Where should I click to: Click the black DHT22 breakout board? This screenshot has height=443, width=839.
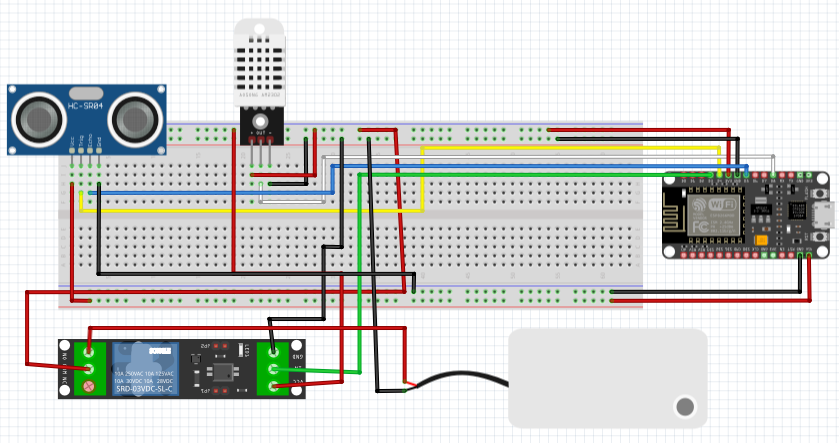click(x=261, y=126)
